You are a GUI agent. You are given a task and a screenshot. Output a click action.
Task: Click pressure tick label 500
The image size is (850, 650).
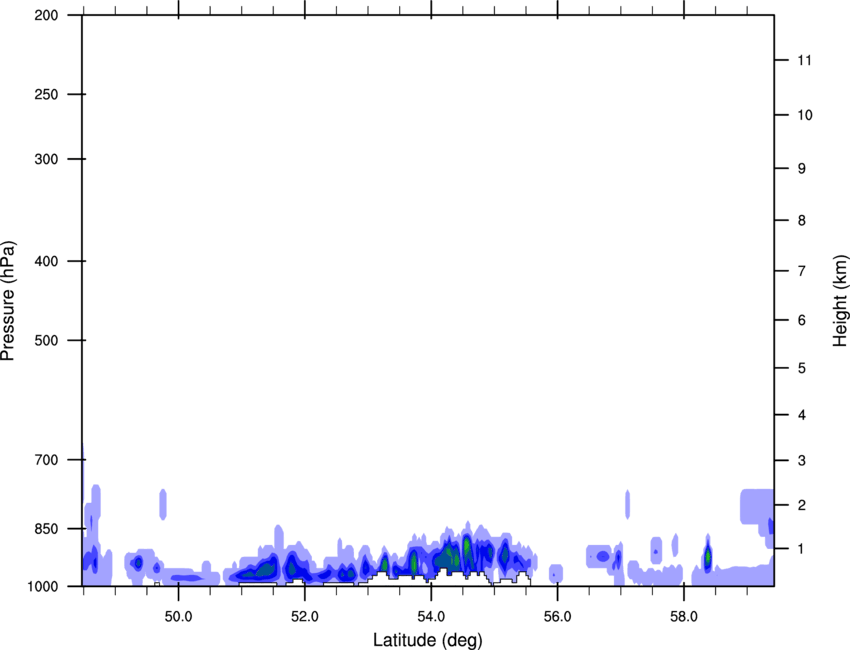(46, 340)
